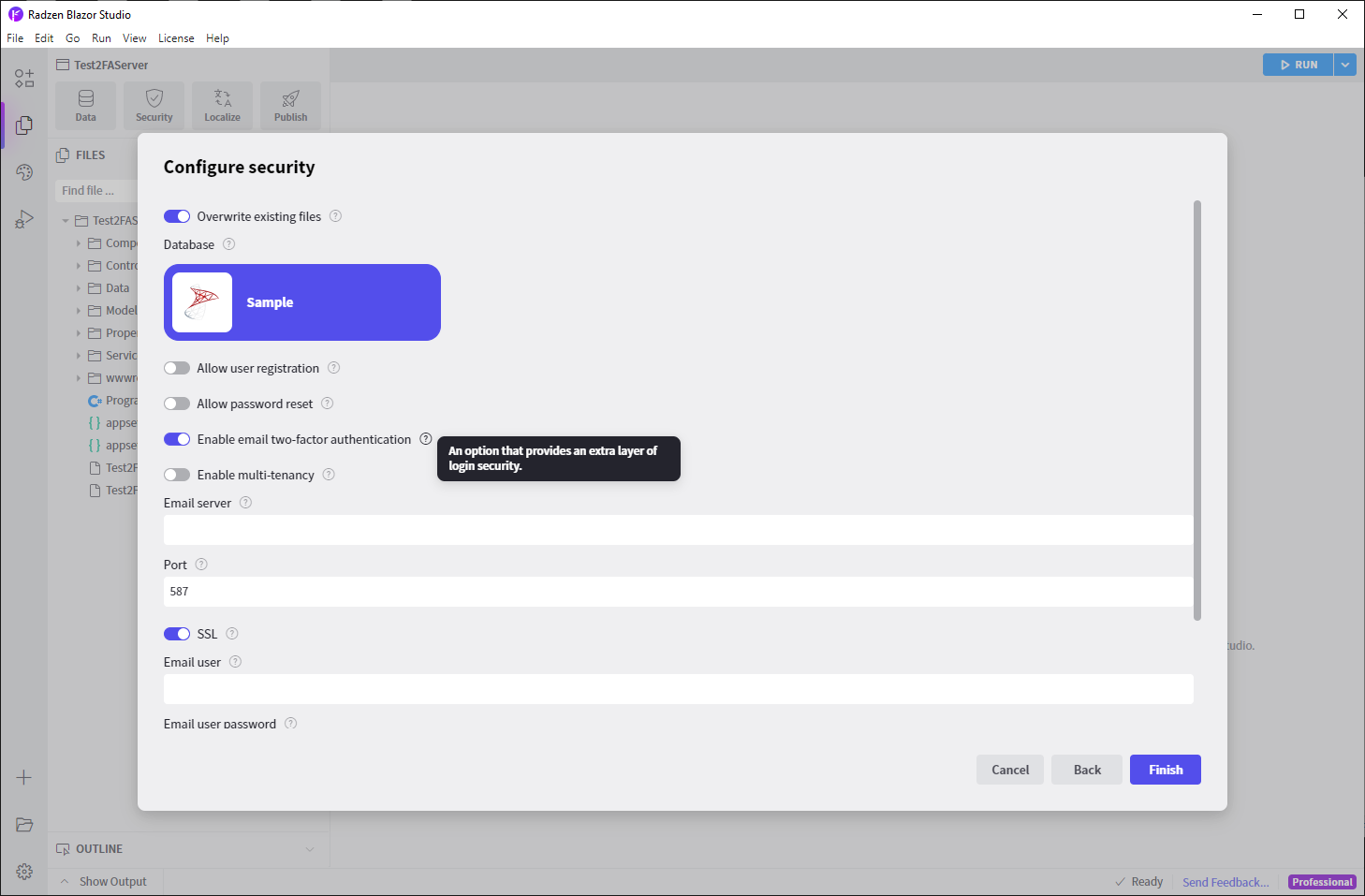Open the theme palette sidebar icon
1365x896 pixels.
tap(24, 172)
